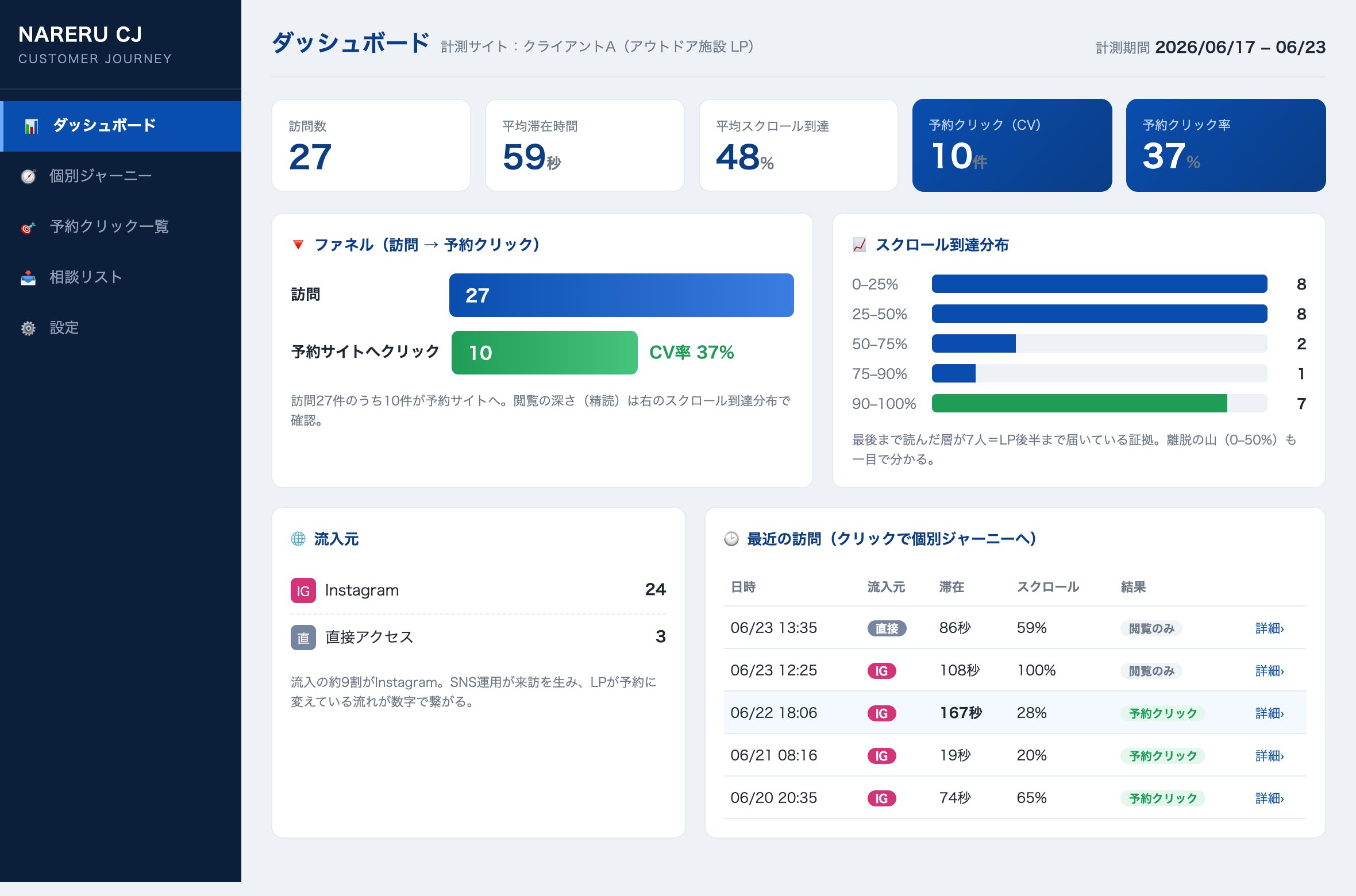The width and height of the screenshot is (1356, 896).
Task: Click 予約クリック tag in 06/21 08:16 row
Action: click(x=1163, y=756)
